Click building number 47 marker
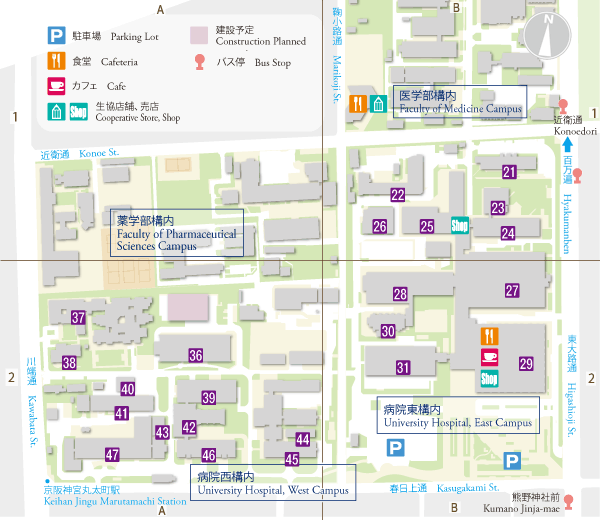 [113, 454]
